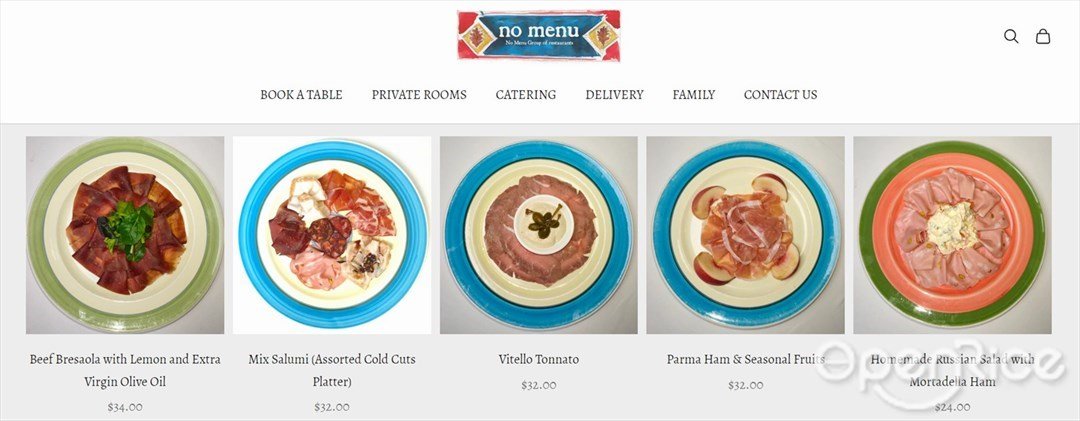Open Homemade Russian Salad product title
Viewport: 1080px width, 421px height.
953,370
